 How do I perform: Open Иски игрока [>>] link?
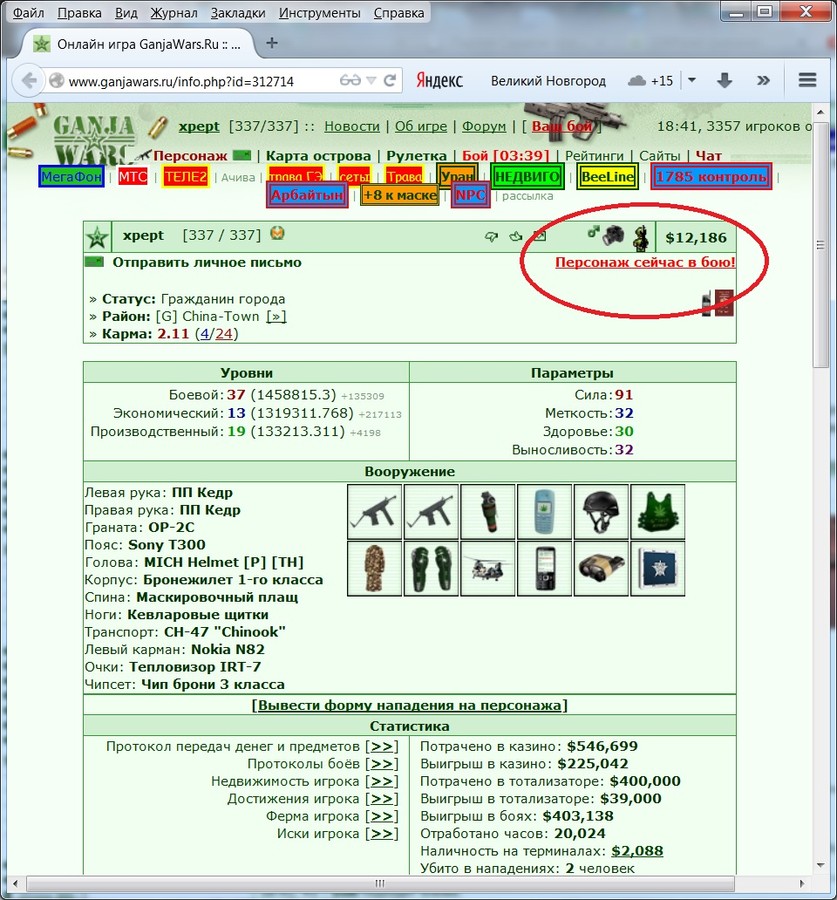(x=382, y=833)
